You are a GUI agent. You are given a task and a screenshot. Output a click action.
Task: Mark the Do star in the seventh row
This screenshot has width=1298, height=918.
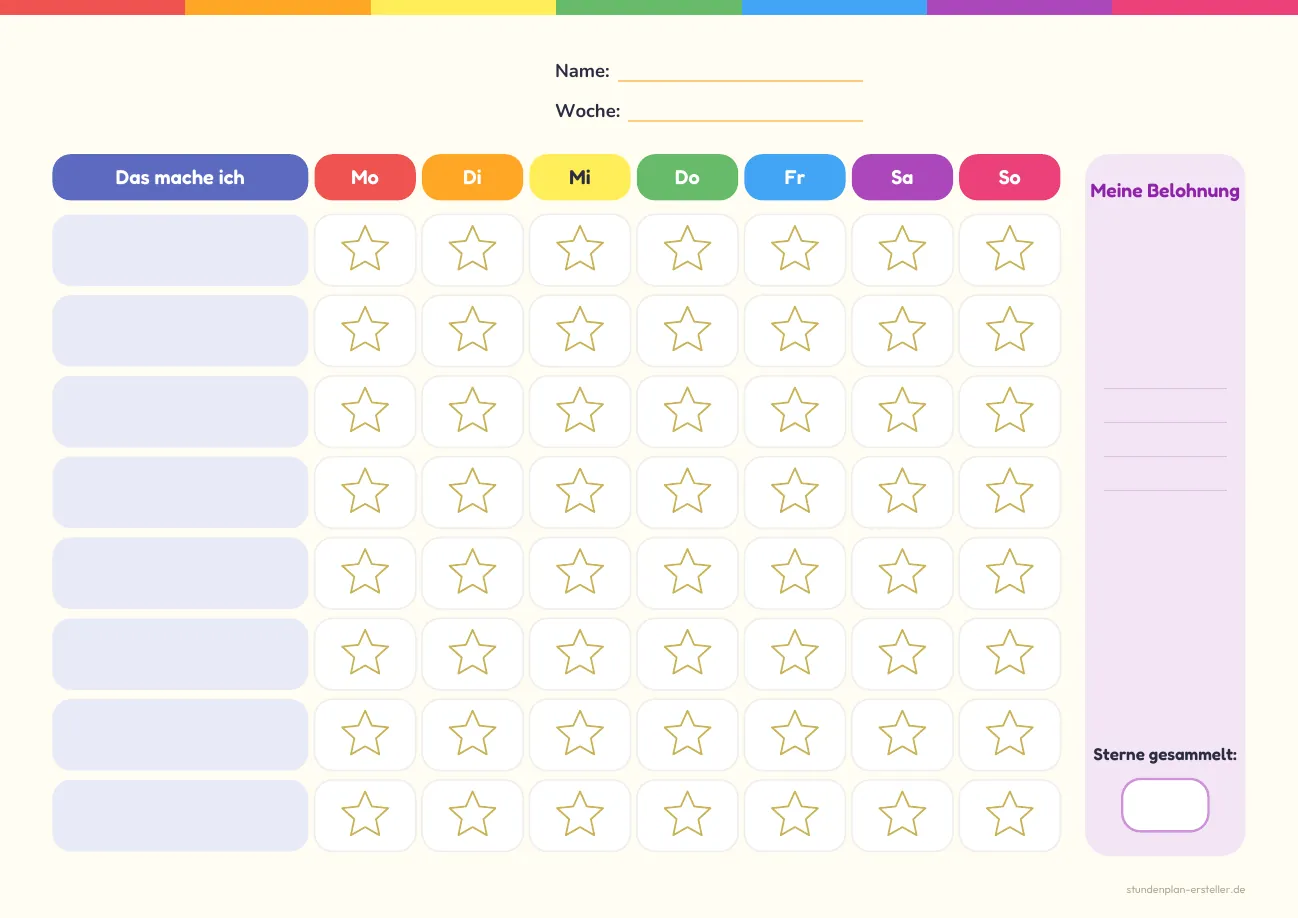(687, 735)
